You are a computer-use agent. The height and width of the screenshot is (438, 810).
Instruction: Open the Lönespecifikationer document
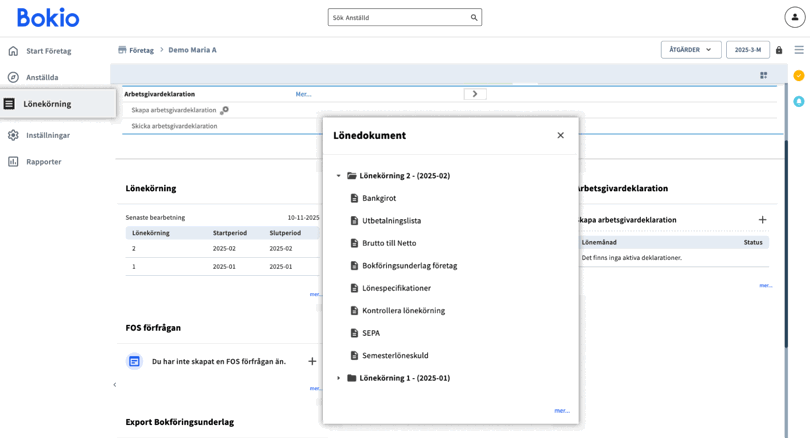(x=396, y=288)
